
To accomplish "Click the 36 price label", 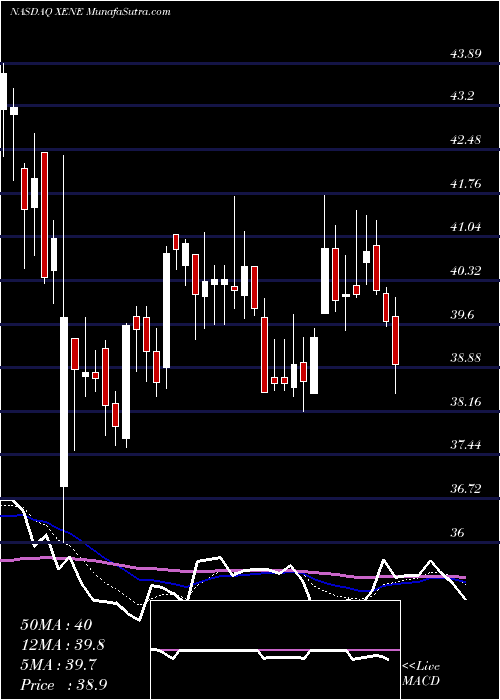I will click(x=458, y=532).
